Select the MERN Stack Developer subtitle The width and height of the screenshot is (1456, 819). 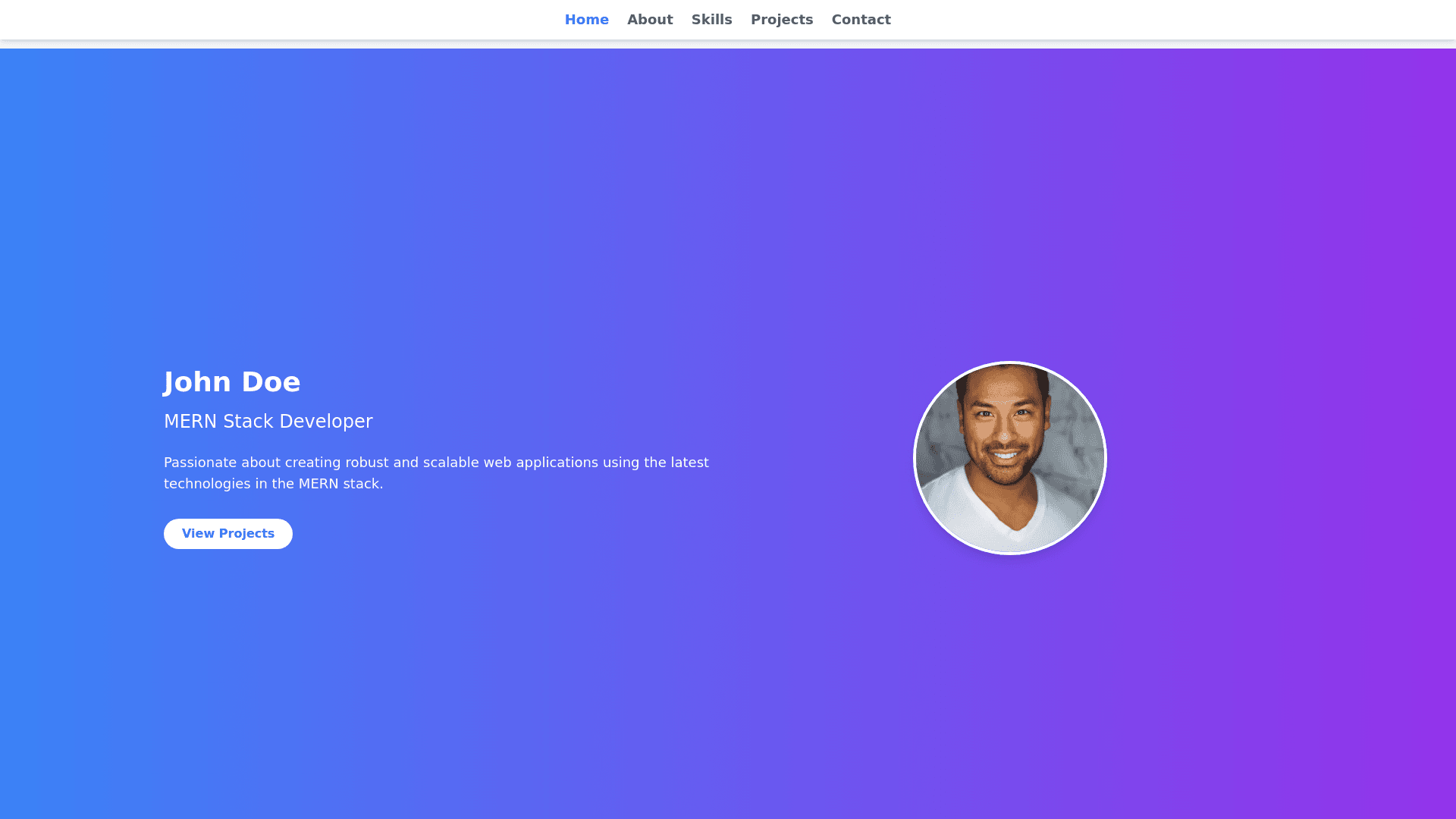[268, 422]
